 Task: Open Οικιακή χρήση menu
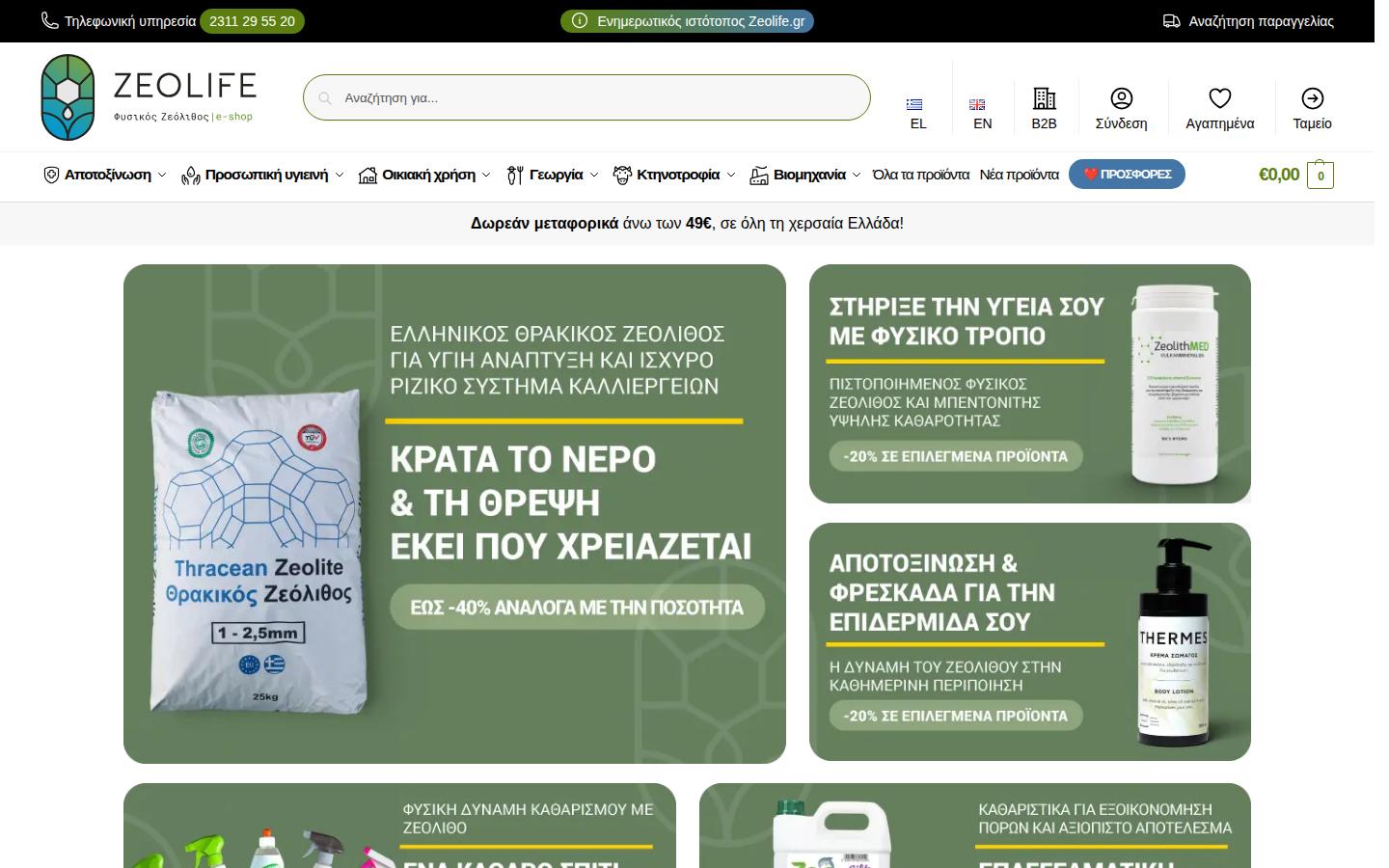click(428, 175)
